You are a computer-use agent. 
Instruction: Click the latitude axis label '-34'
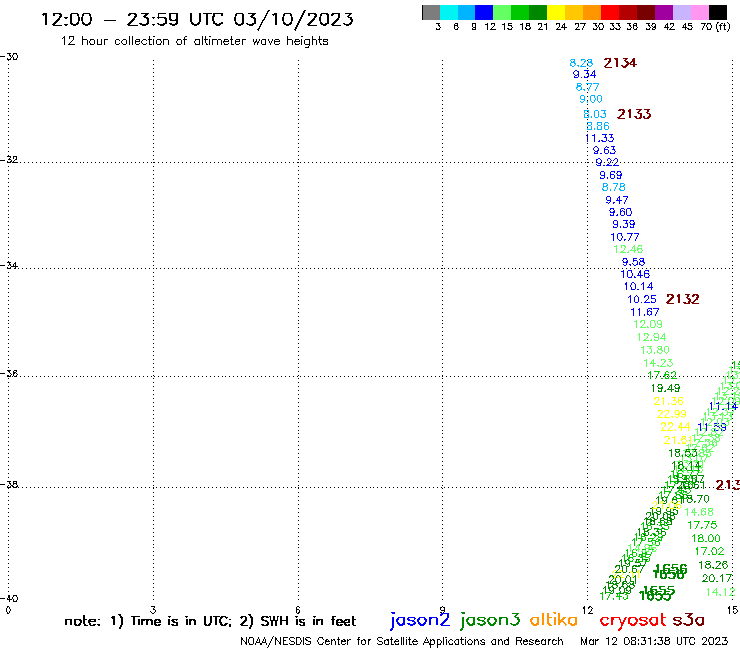pyautogui.click(x=9, y=266)
